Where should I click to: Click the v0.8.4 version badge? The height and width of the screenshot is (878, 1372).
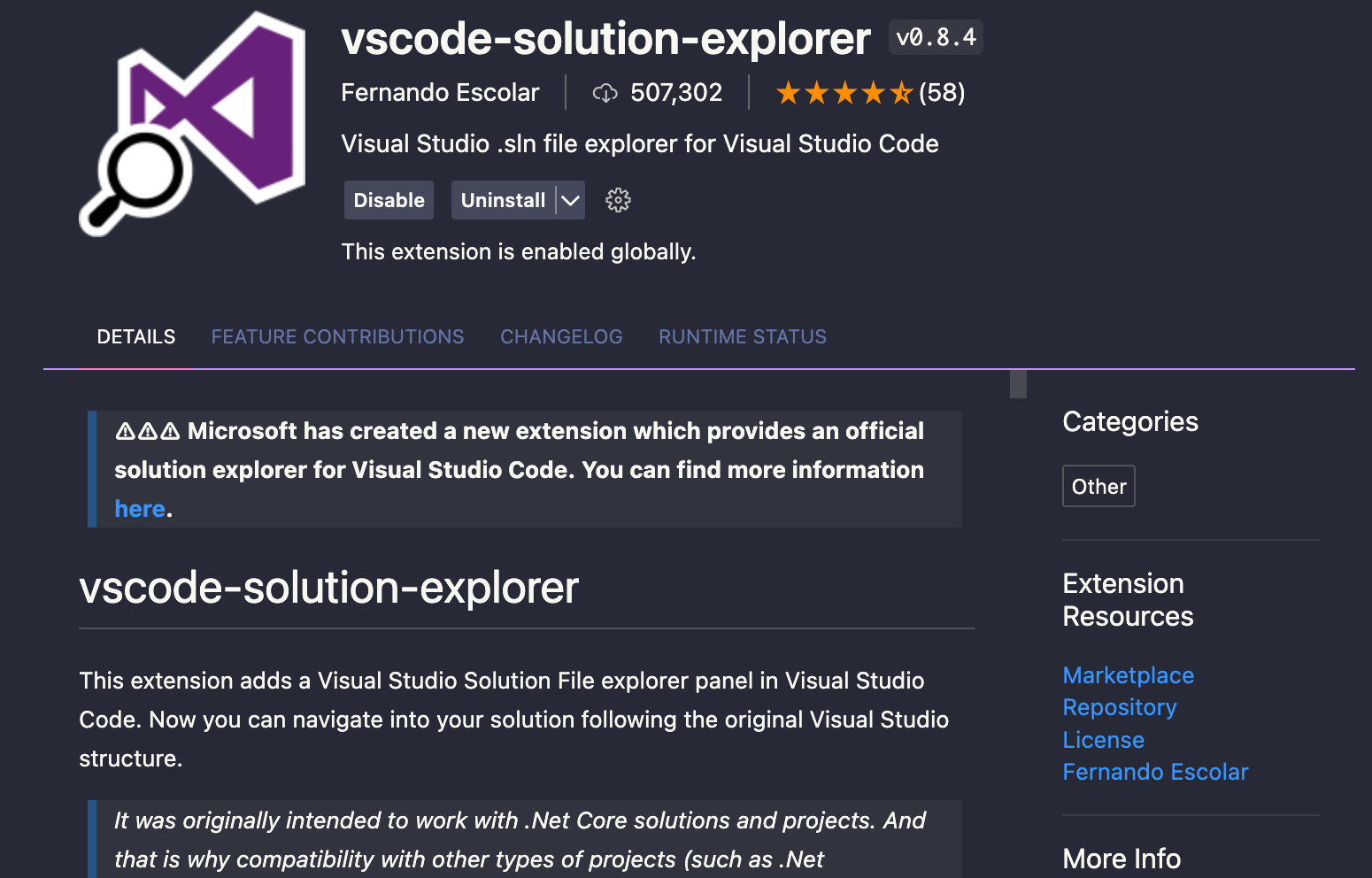click(935, 36)
